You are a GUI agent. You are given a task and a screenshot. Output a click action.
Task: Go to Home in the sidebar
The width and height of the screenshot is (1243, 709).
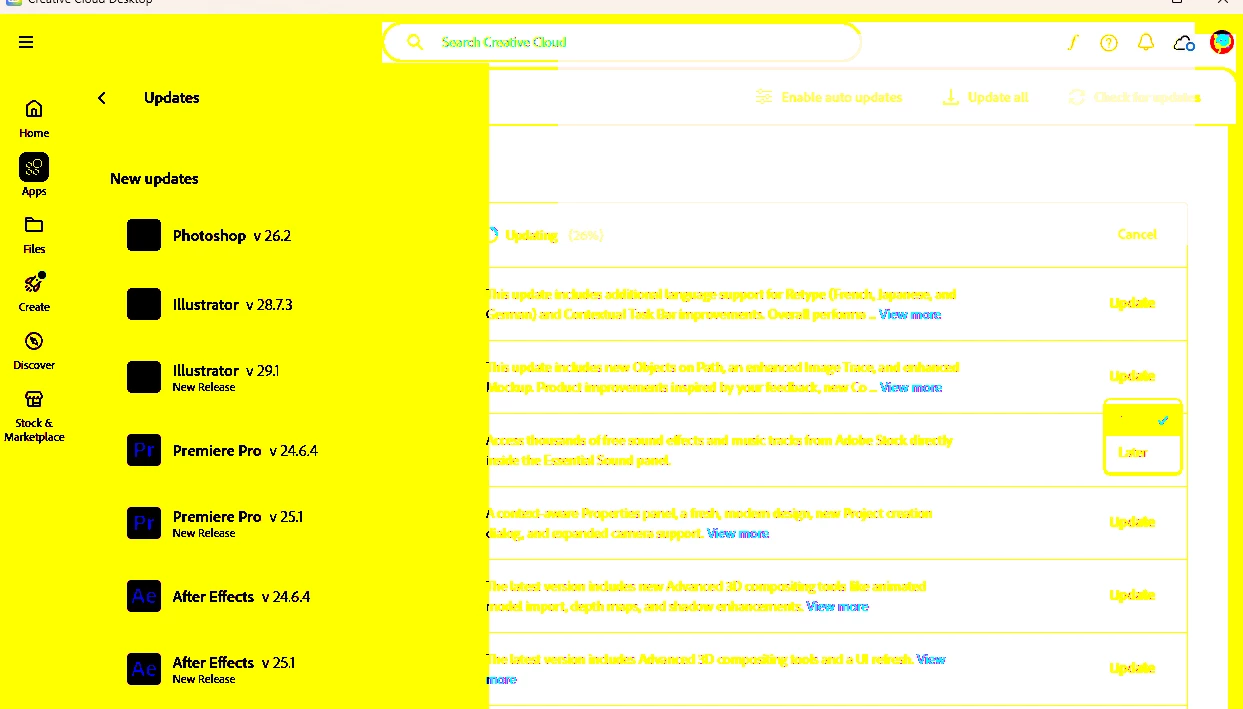(34, 118)
